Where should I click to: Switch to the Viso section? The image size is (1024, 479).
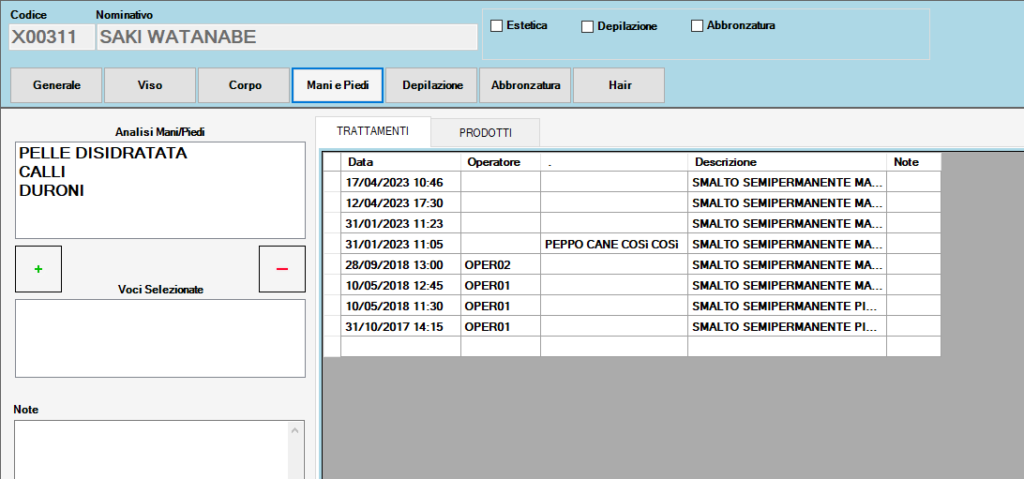150,85
